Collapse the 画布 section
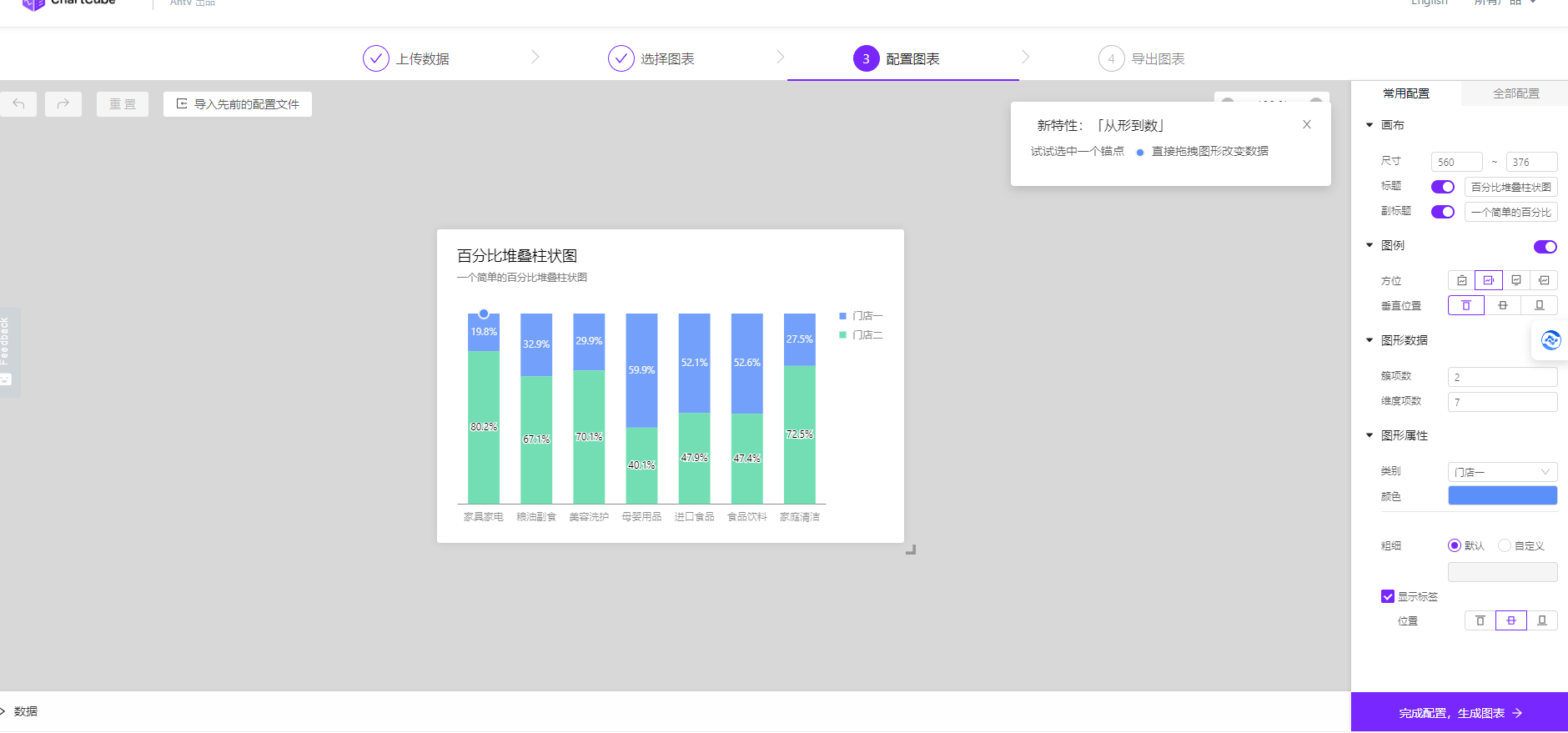The width and height of the screenshot is (1568, 733). coord(1369,125)
